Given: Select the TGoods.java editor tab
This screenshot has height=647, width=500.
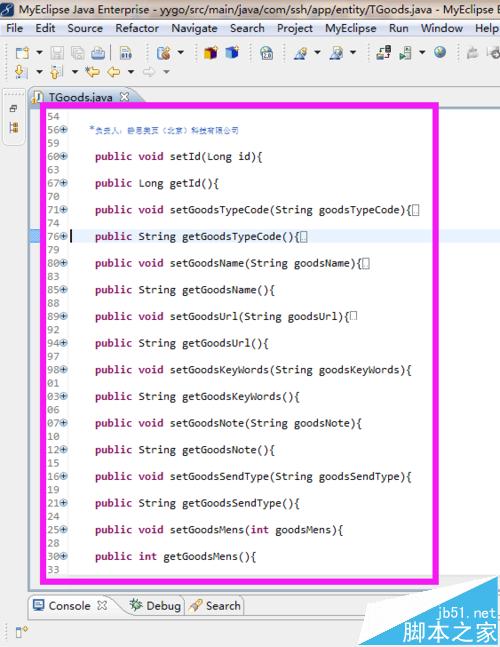Looking at the screenshot, I should [80, 97].
